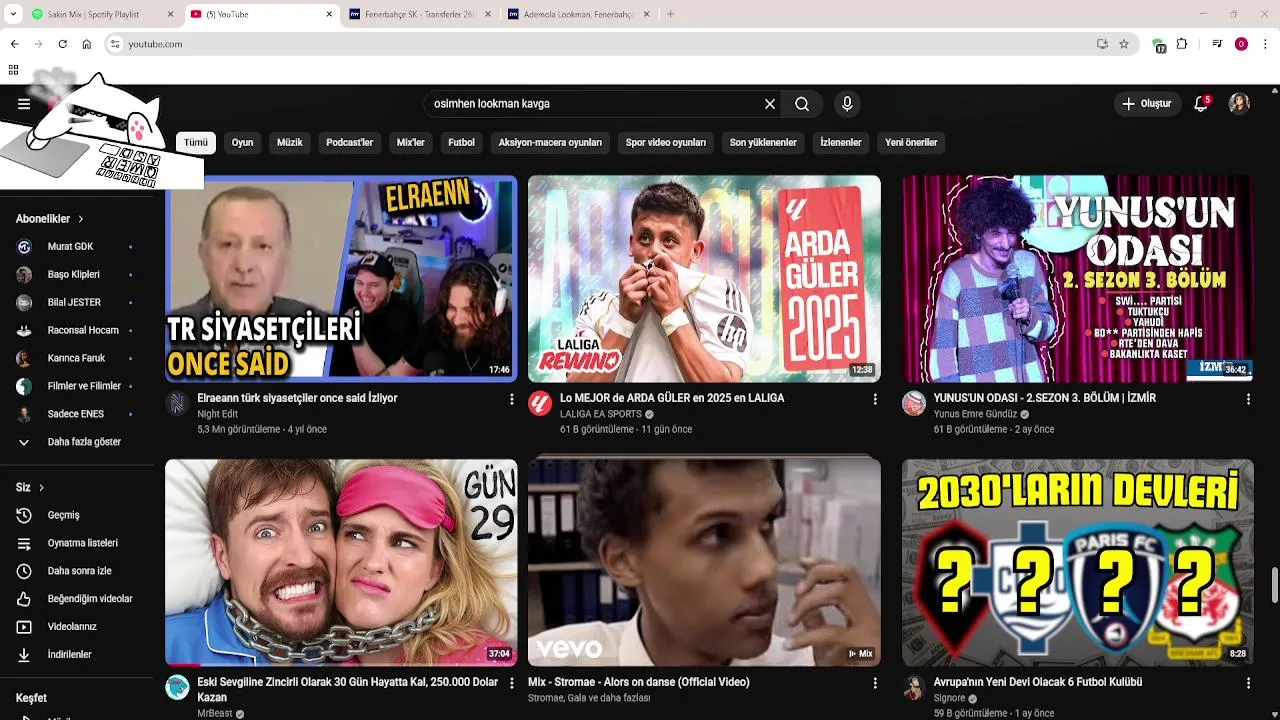The height and width of the screenshot is (720, 1280).
Task: Open Elraenn TR Siyasetçileri video thumbnail
Action: 341,279
